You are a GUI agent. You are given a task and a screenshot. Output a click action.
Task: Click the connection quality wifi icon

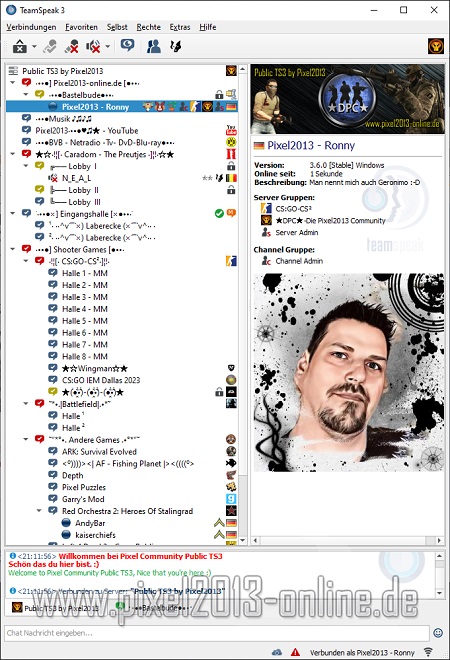428,652
